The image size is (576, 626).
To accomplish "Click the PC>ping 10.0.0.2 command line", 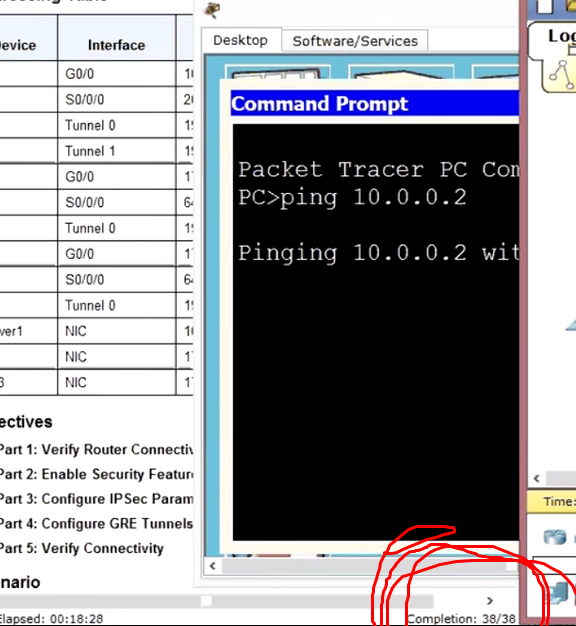I will [x=352, y=198].
